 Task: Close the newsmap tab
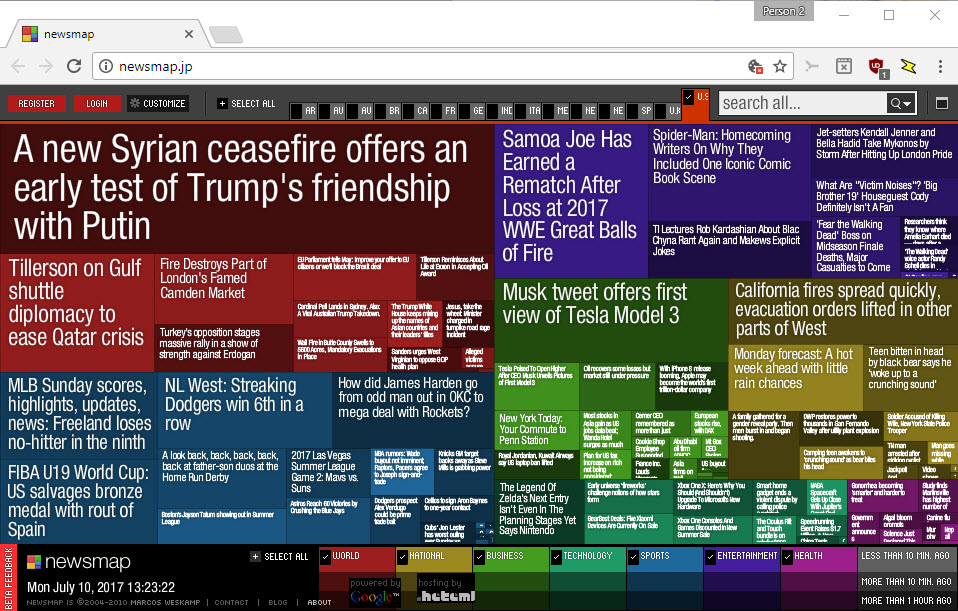(x=189, y=34)
